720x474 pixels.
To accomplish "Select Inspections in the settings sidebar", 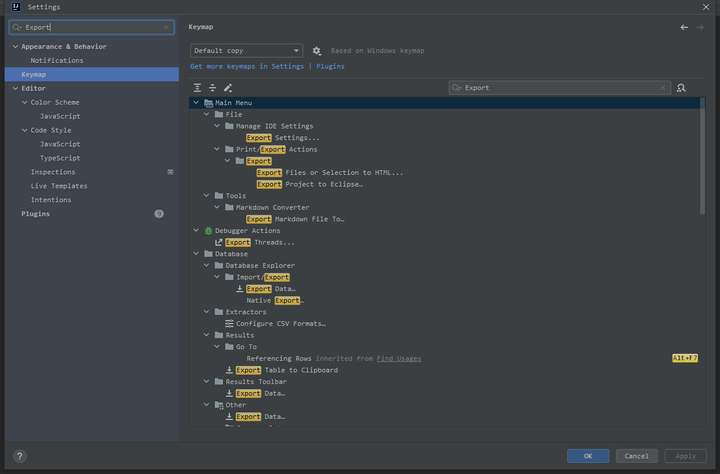I will 53,172.
